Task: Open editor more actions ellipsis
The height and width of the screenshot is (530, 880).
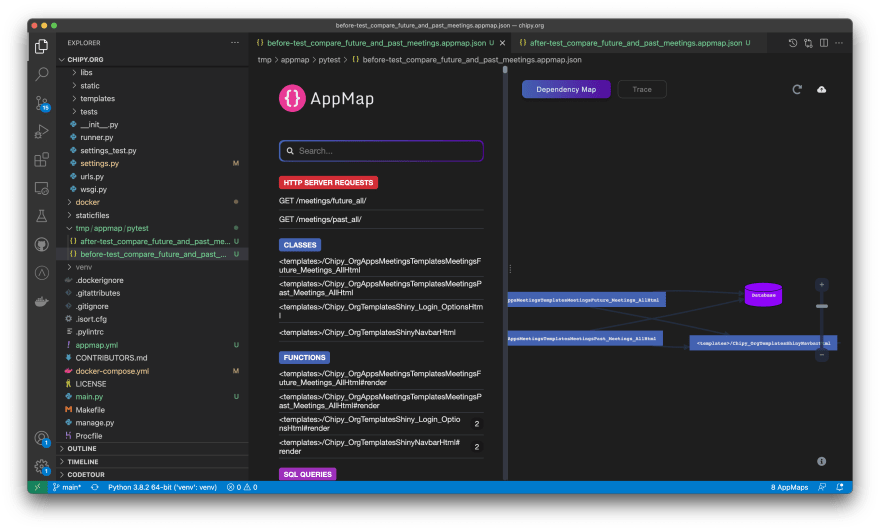Action: 839,43
